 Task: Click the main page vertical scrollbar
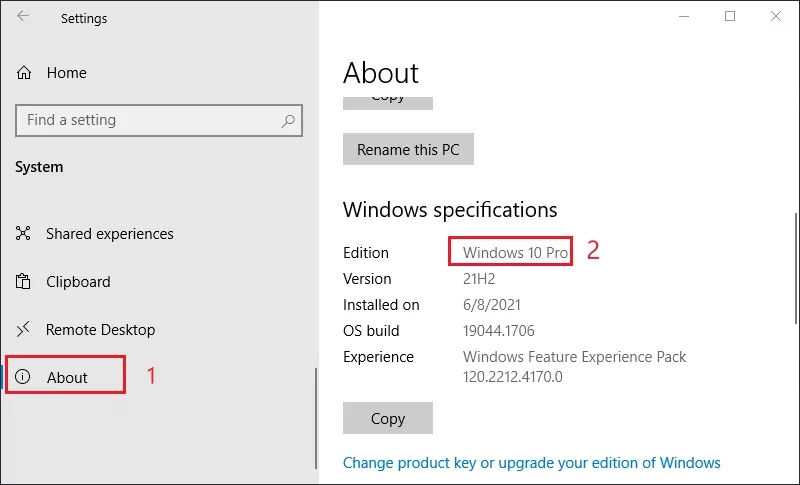coord(796,268)
